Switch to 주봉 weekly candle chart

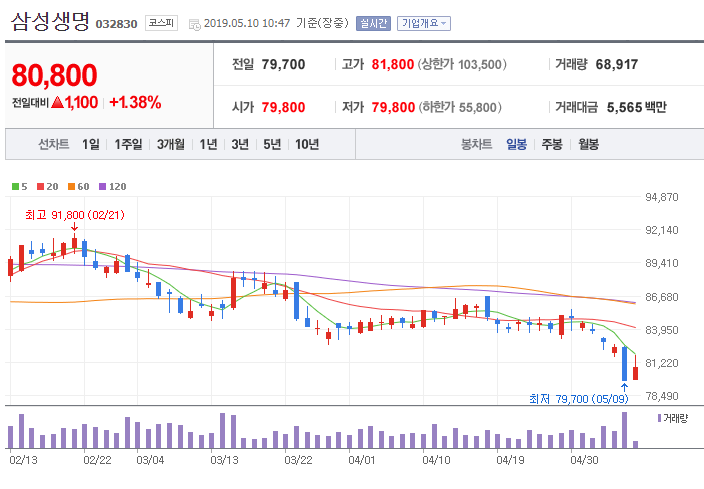coord(552,144)
